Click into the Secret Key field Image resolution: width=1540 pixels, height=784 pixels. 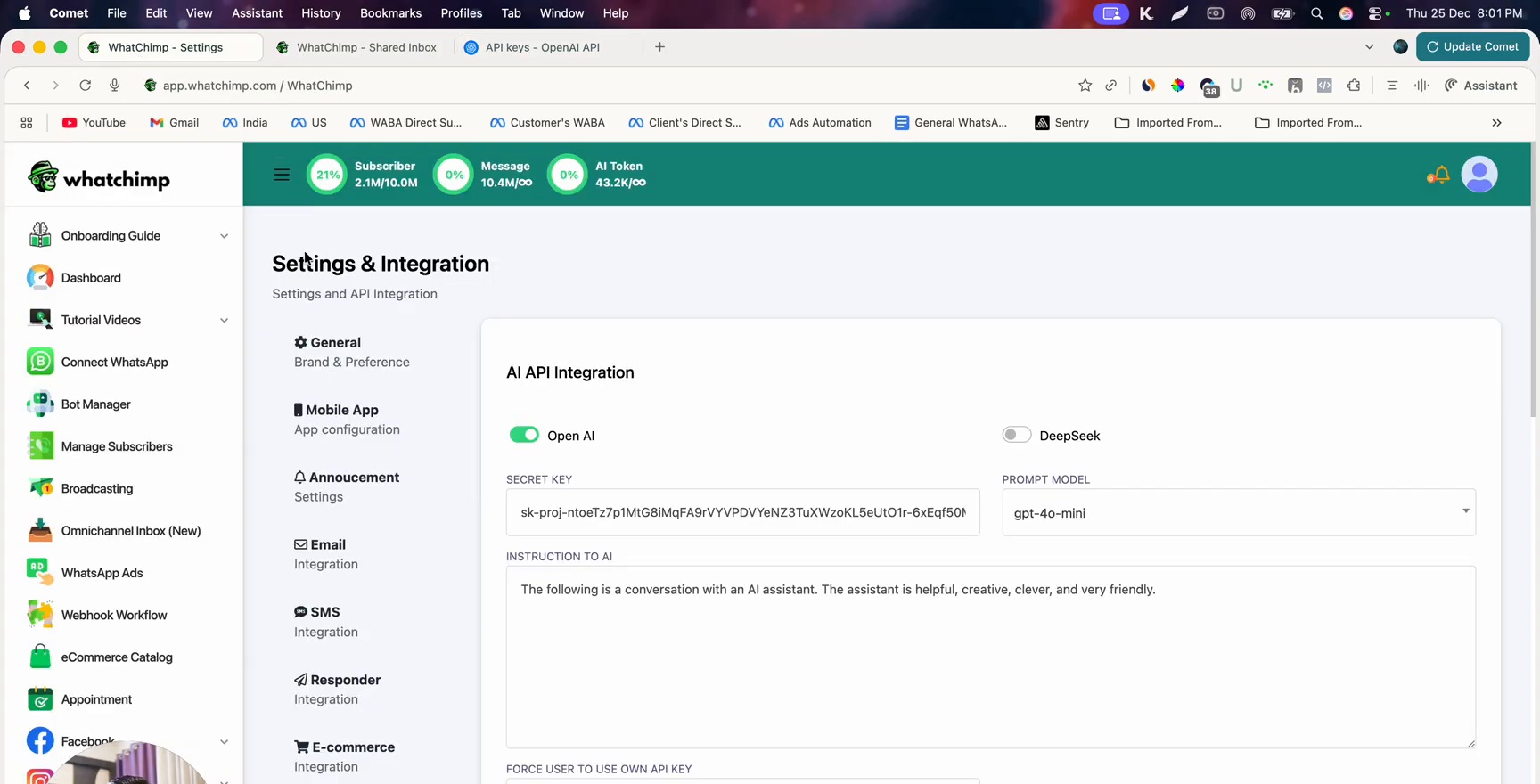[742, 512]
